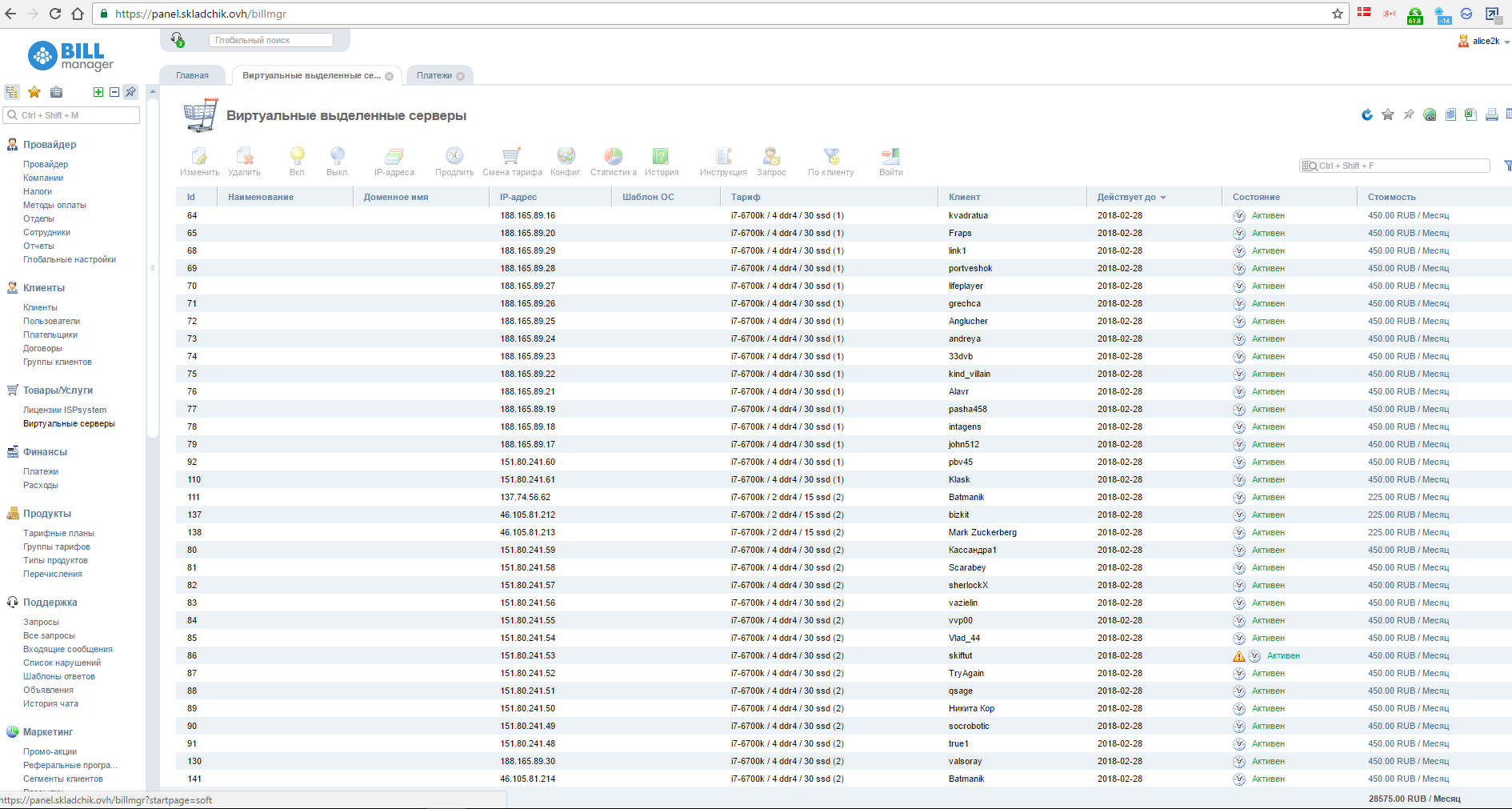The width and height of the screenshot is (1512, 809).
Task: Switch to the Главная tab
Action: 192,76
